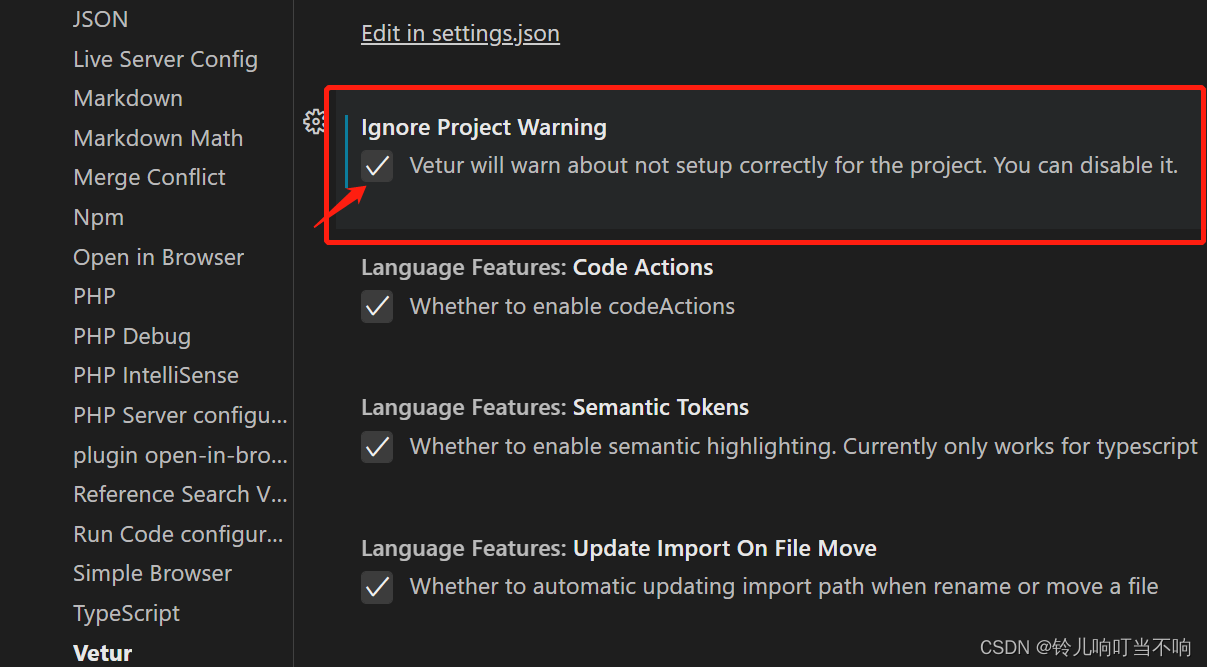This screenshot has height=667, width=1207.
Task: Select the JSON settings category
Action: pyautogui.click(x=100, y=19)
